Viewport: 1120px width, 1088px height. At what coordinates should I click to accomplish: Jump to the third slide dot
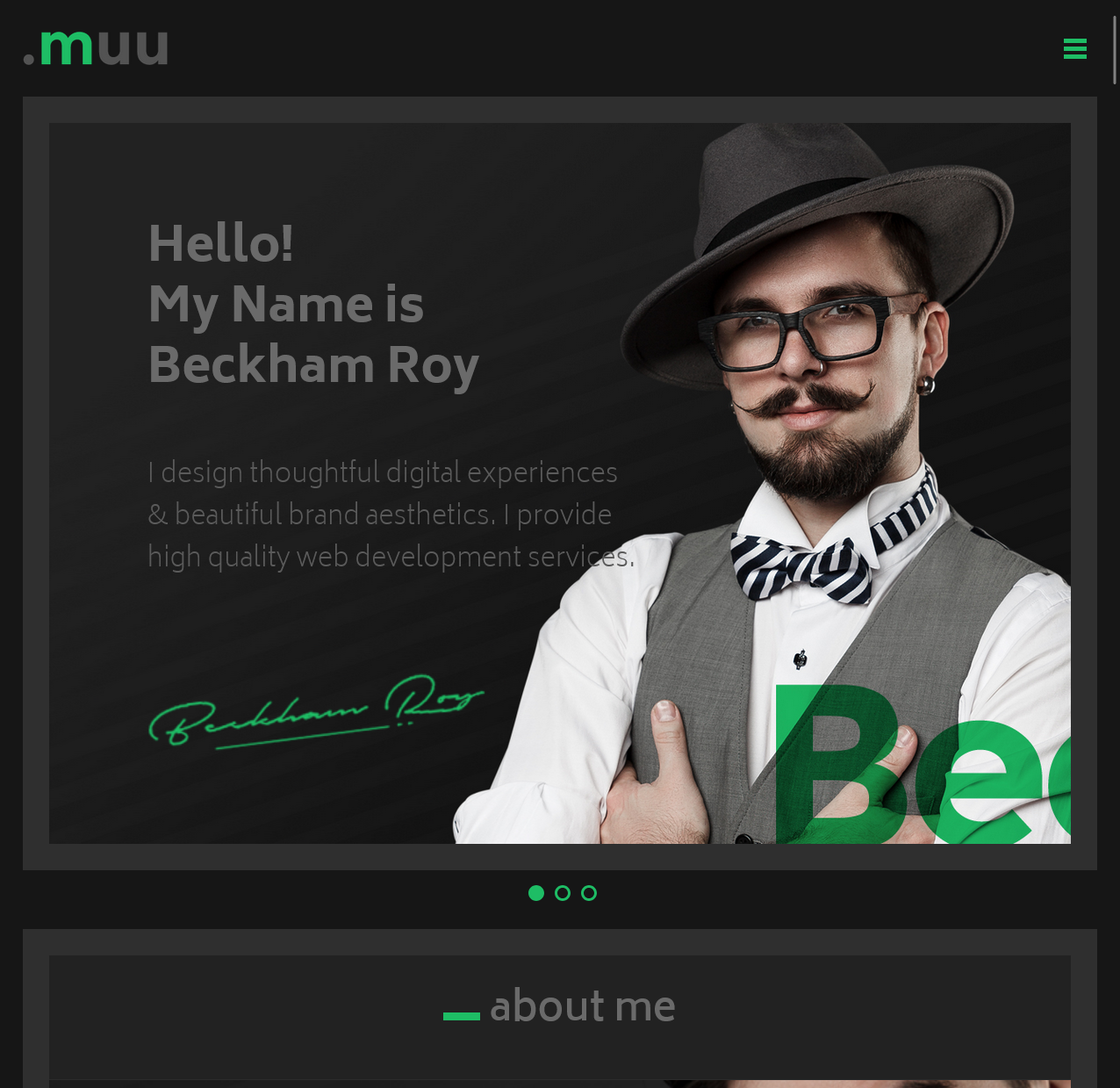tap(589, 893)
